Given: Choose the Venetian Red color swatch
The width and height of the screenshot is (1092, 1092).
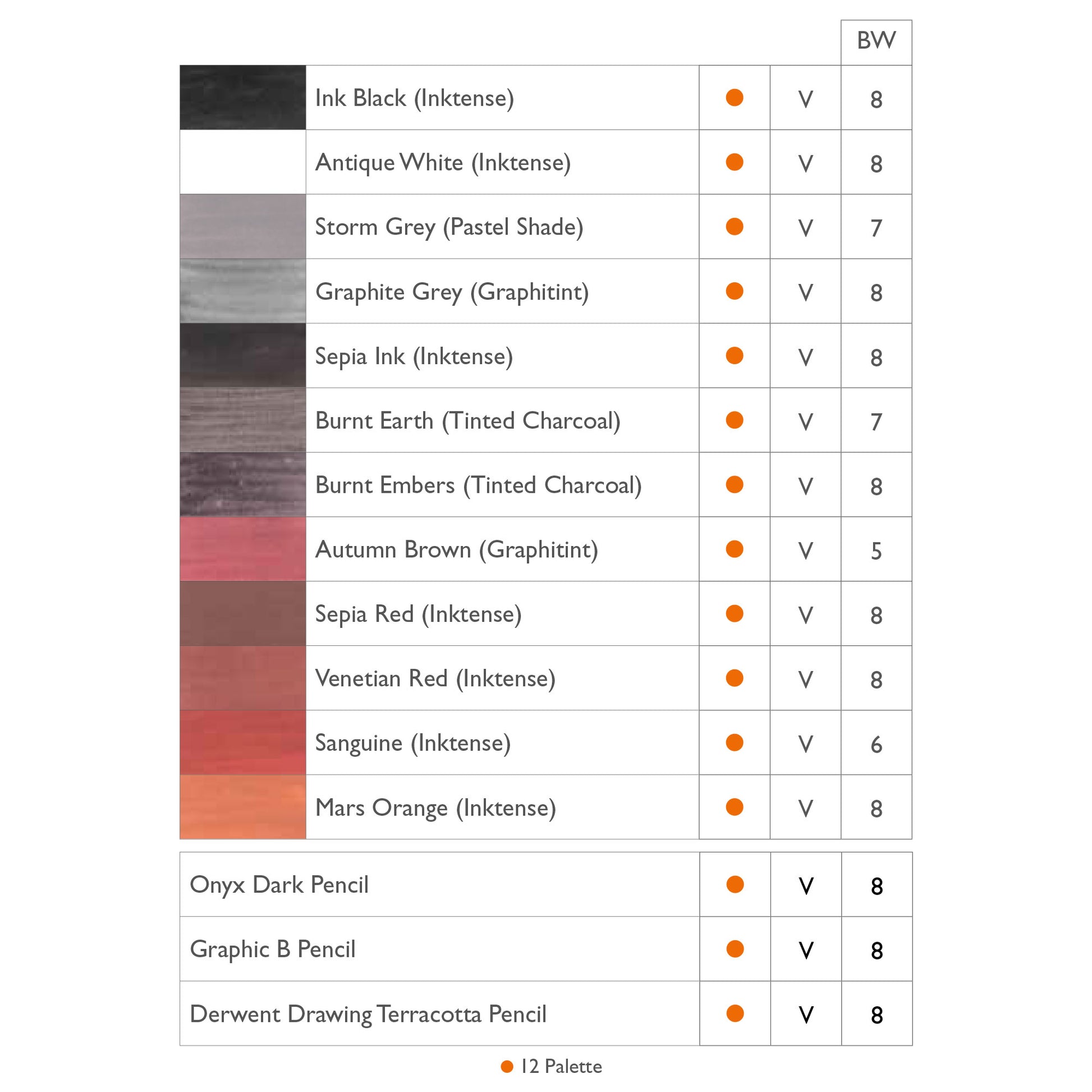Looking at the screenshot, I should pyautogui.click(x=242, y=678).
